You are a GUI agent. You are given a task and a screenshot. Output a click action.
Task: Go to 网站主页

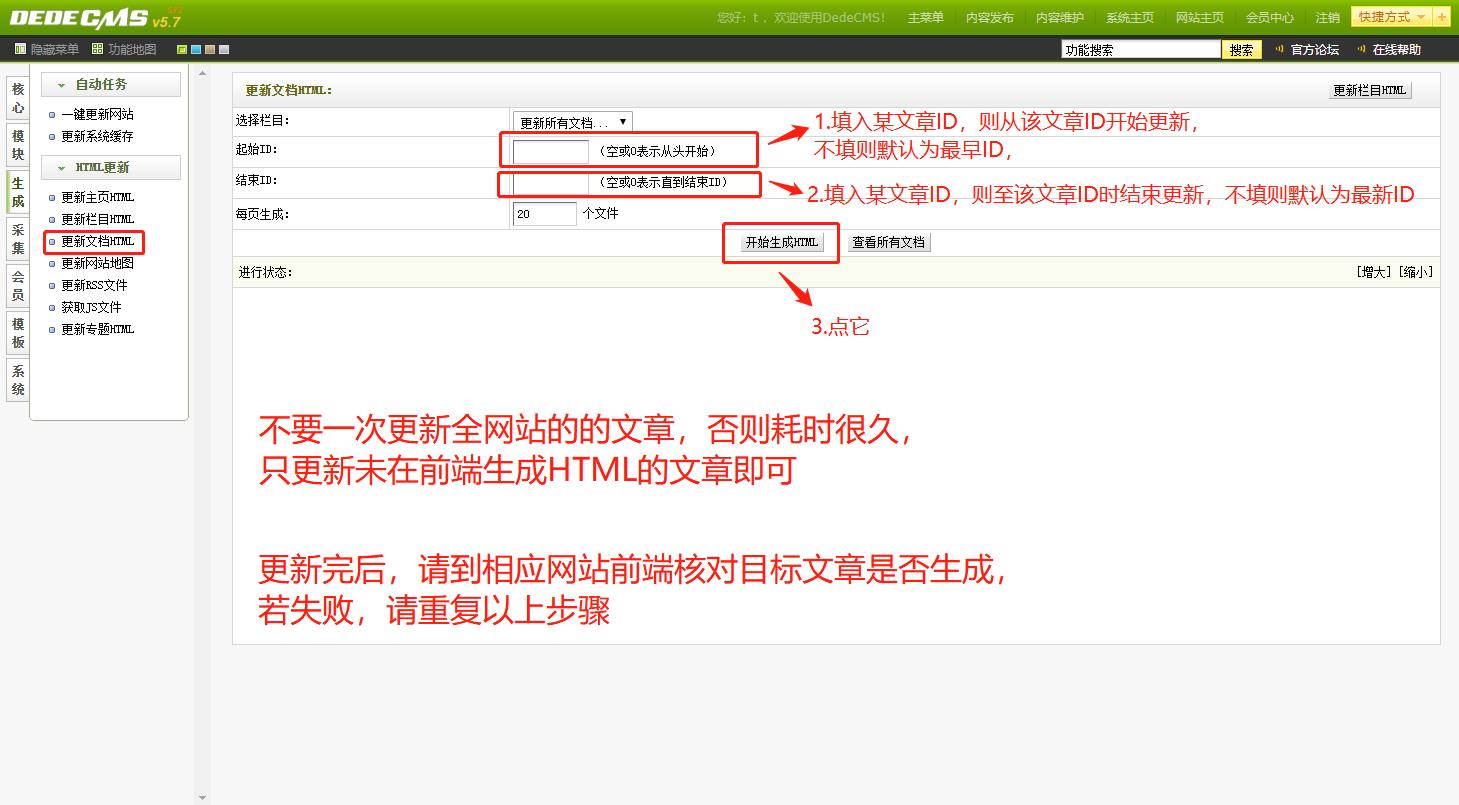(1200, 18)
